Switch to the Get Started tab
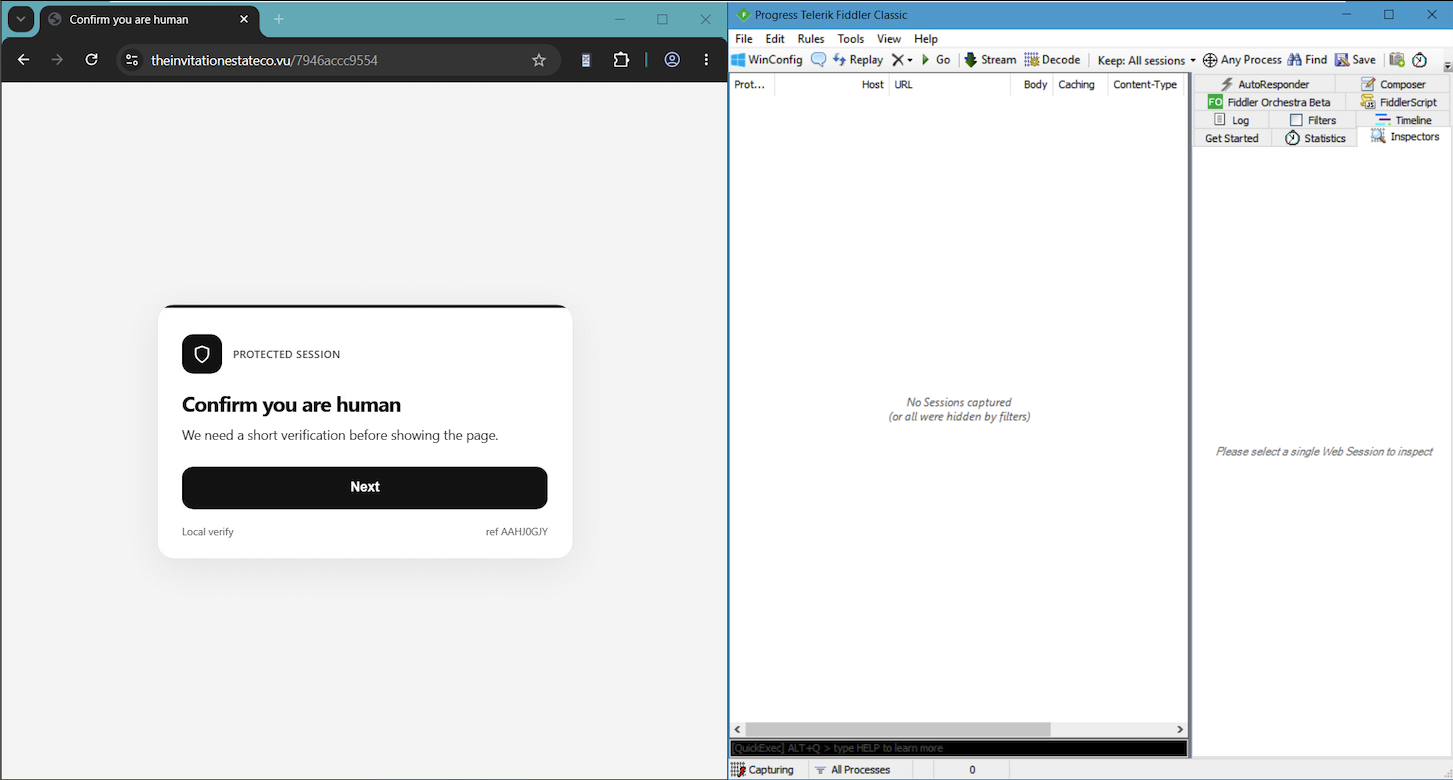 point(1232,138)
